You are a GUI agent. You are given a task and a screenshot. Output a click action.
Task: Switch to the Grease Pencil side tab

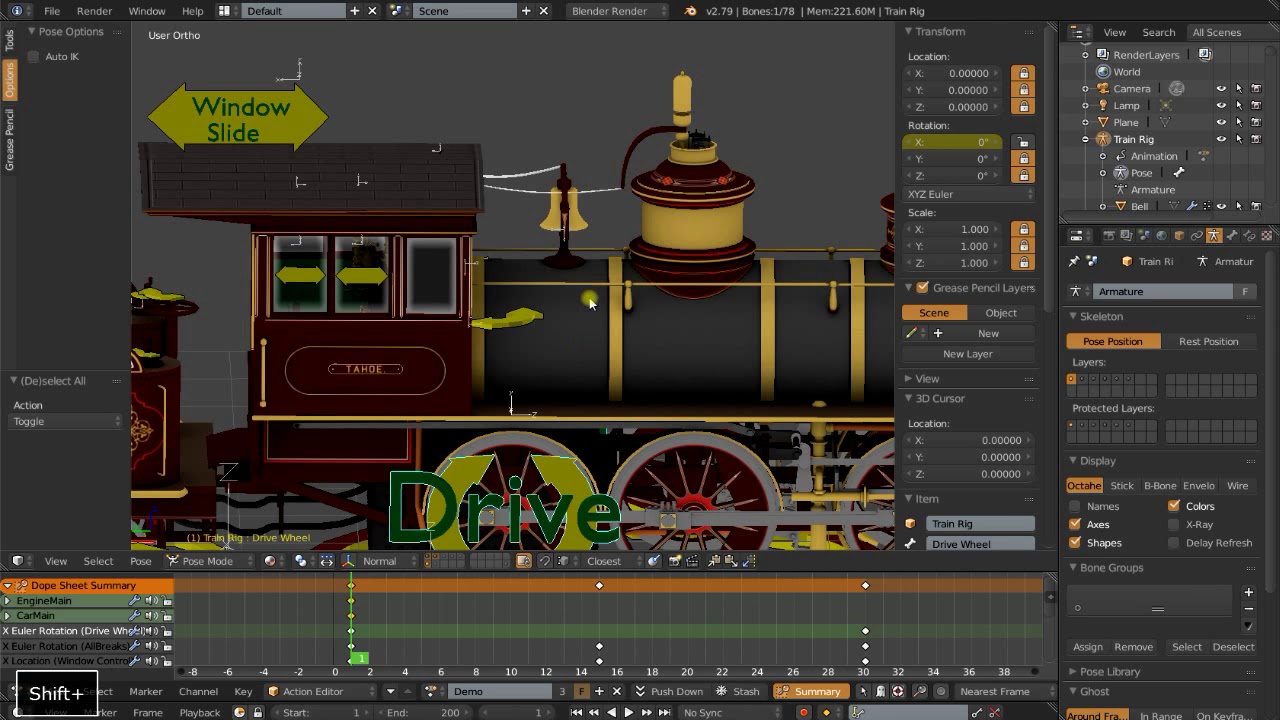pos(9,140)
